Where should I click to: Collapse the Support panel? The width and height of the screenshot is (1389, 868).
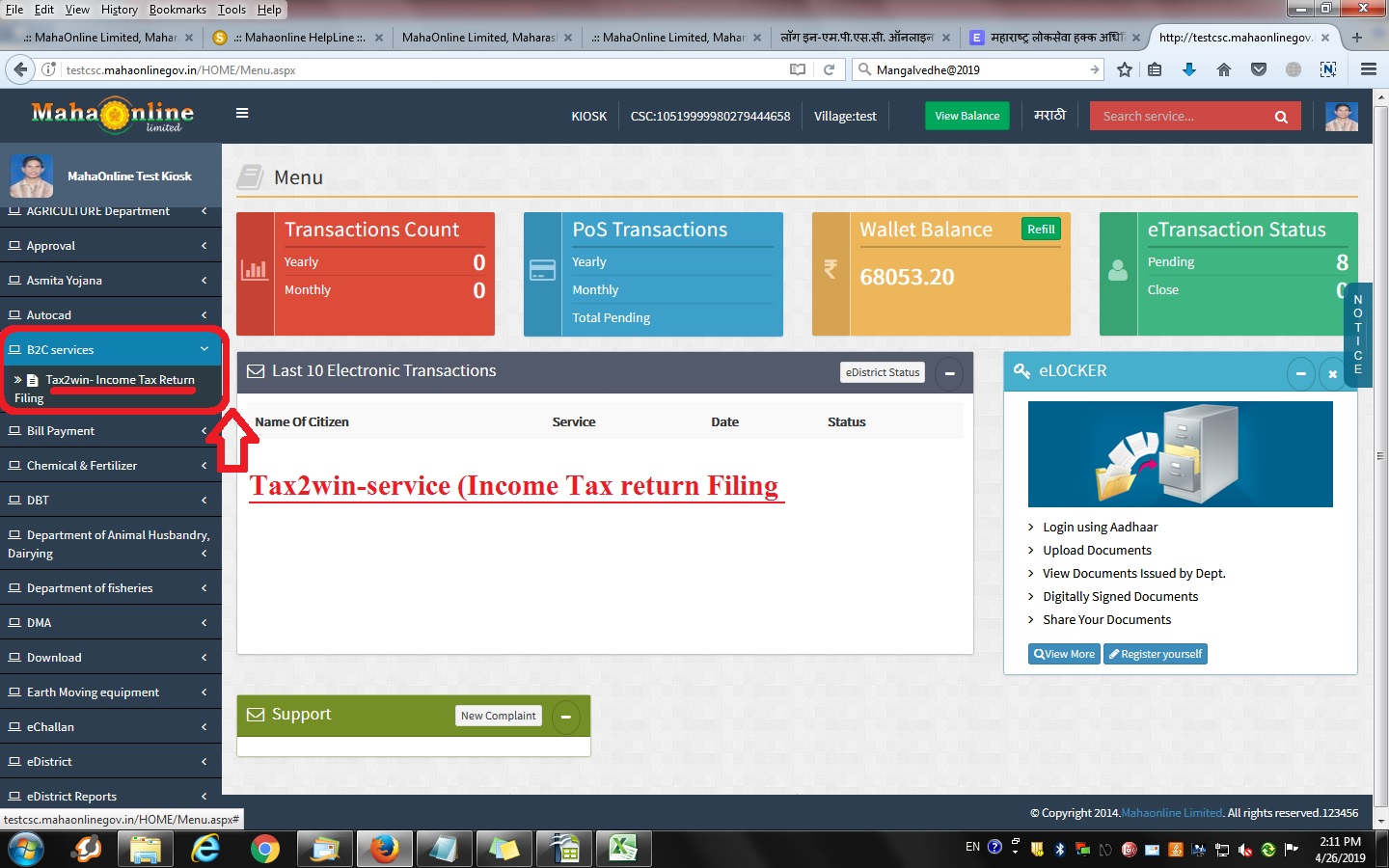click(x=566, y=717)
